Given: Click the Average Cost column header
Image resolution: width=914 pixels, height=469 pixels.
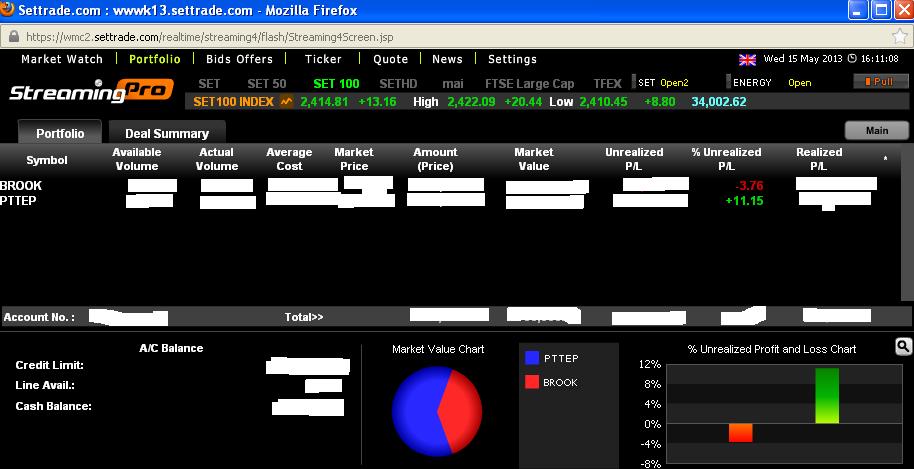Looking at the screenshot, I should (x=289, y=159).
